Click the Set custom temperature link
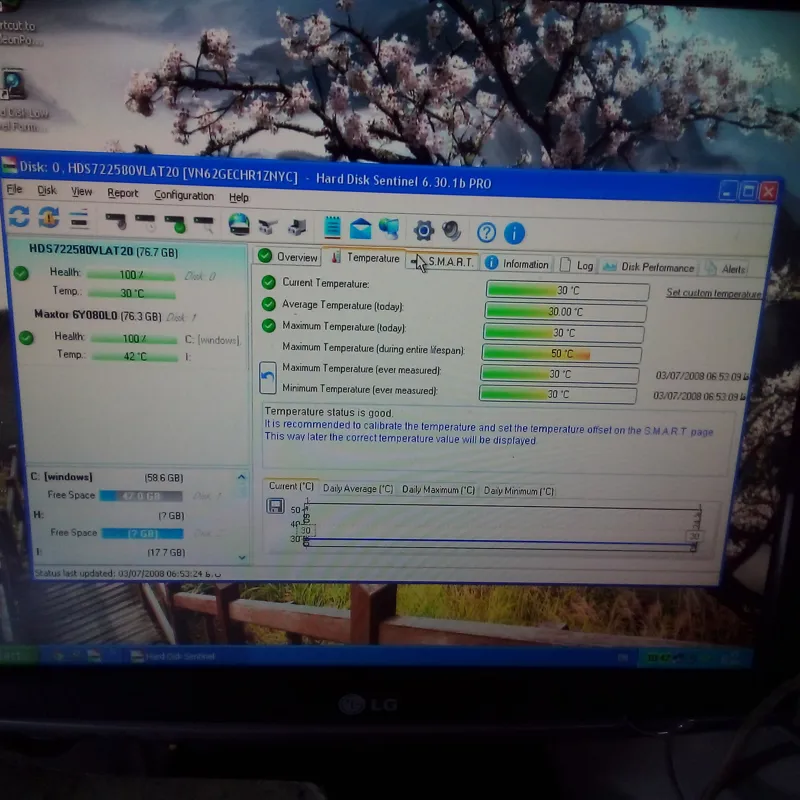Screen dimensions: 800x800 (714, 293)
